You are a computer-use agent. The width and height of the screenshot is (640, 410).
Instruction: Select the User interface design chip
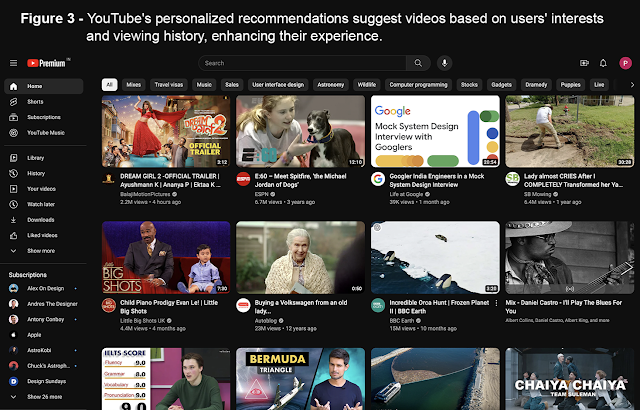coord(278,85)
